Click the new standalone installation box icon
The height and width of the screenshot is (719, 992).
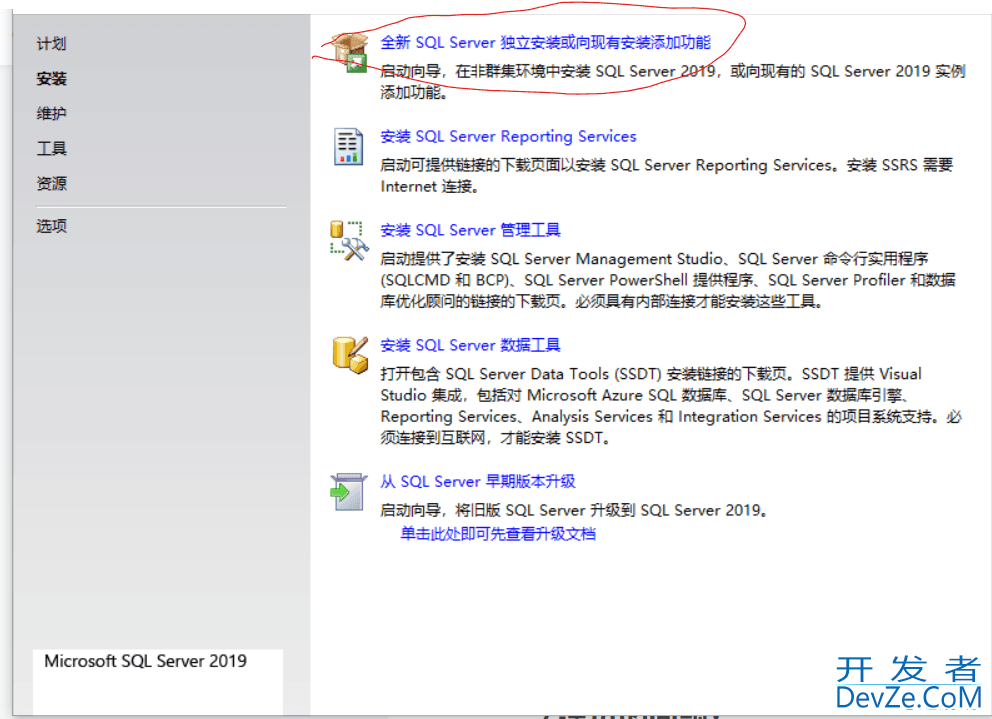coord(350,53)
